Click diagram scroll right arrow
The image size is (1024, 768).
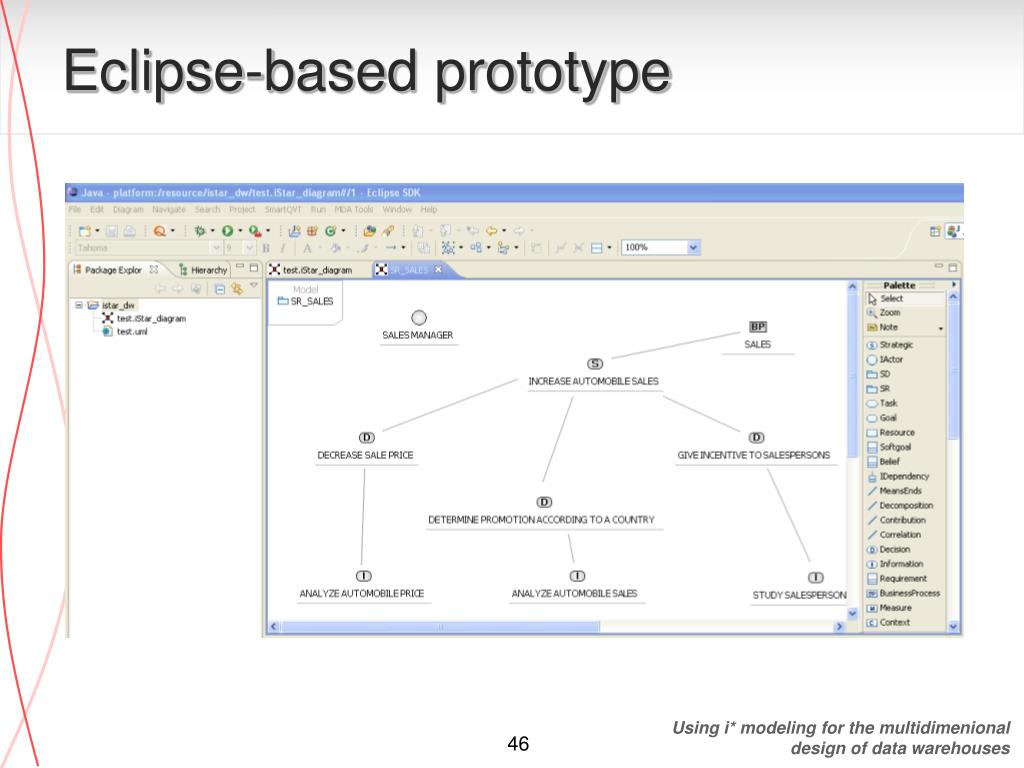pos(839,627)
